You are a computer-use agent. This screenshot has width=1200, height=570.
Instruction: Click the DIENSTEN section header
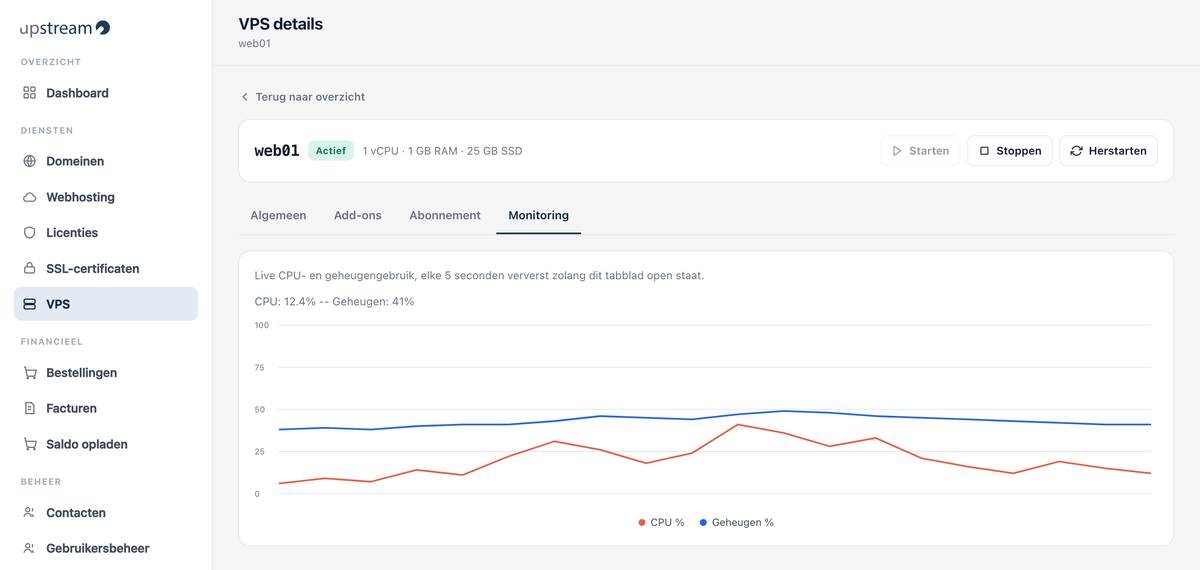(x=47, y=130)
